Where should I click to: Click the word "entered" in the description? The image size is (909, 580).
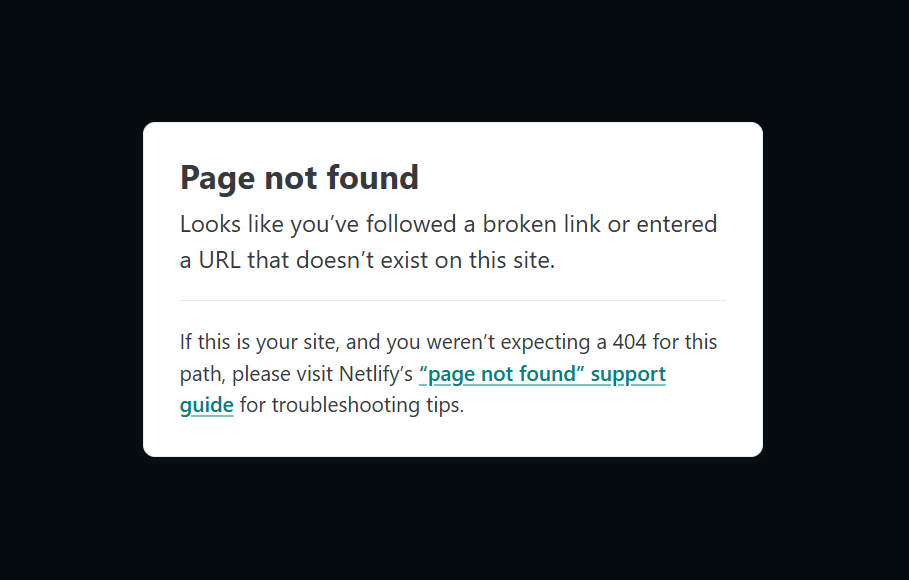click(x=677, y=224)
